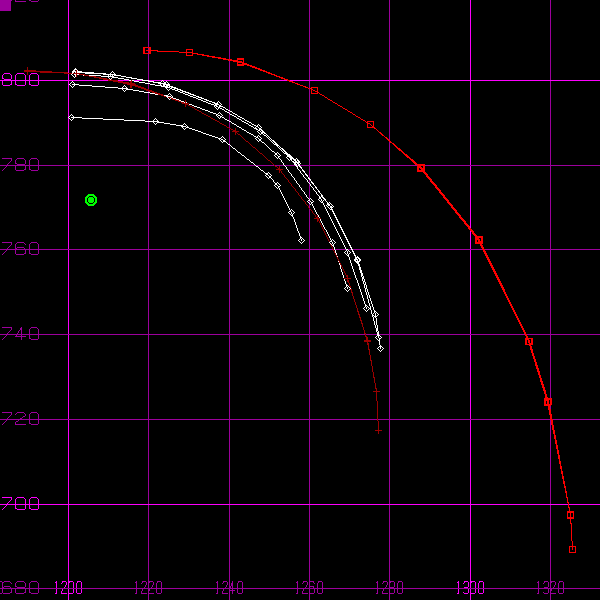Click the 1300 x-axis label

tap(470, 587)
